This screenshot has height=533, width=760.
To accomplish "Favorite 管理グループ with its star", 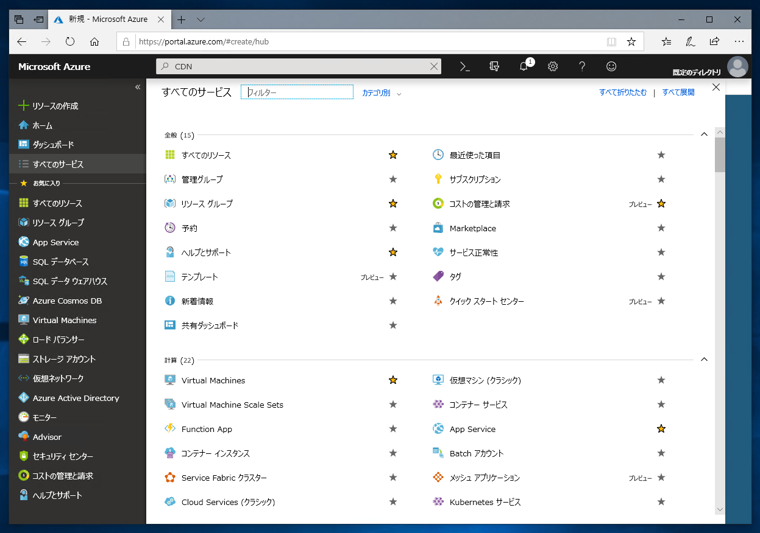I will 393,179.
